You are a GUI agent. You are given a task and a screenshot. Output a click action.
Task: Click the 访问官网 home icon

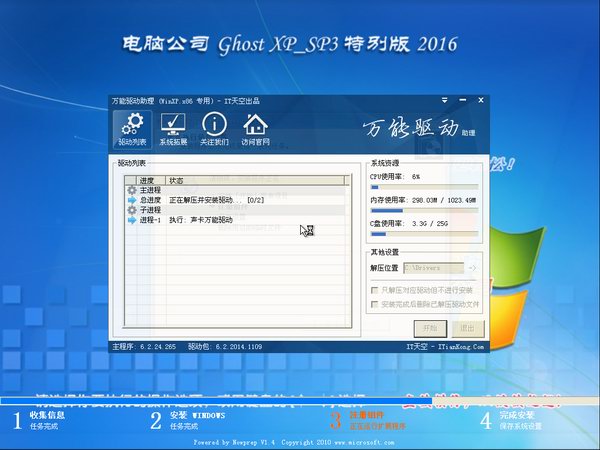(x=255, y=130)
